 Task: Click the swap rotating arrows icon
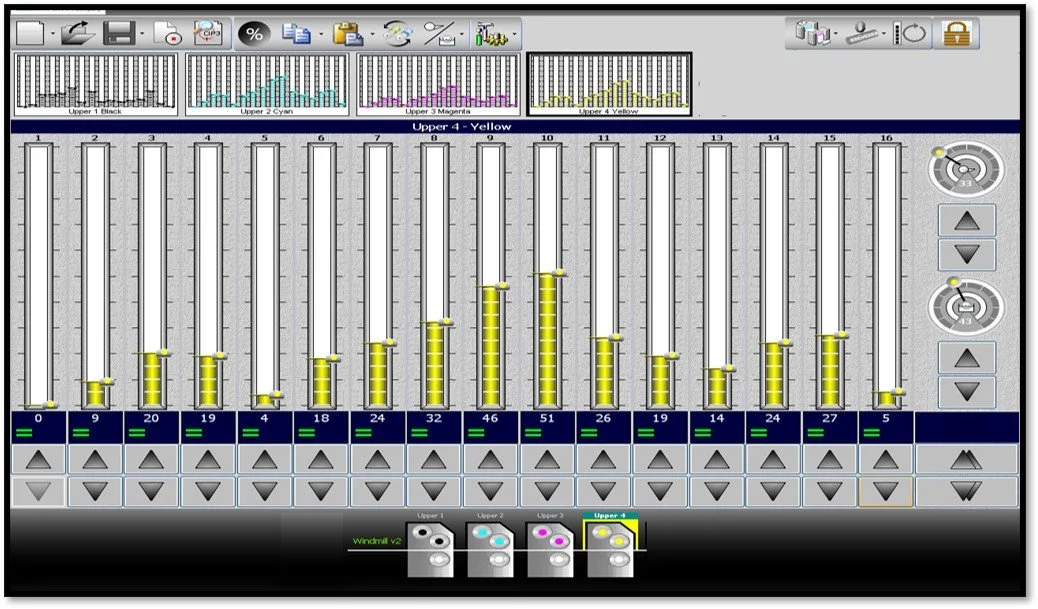coord(397,34)
